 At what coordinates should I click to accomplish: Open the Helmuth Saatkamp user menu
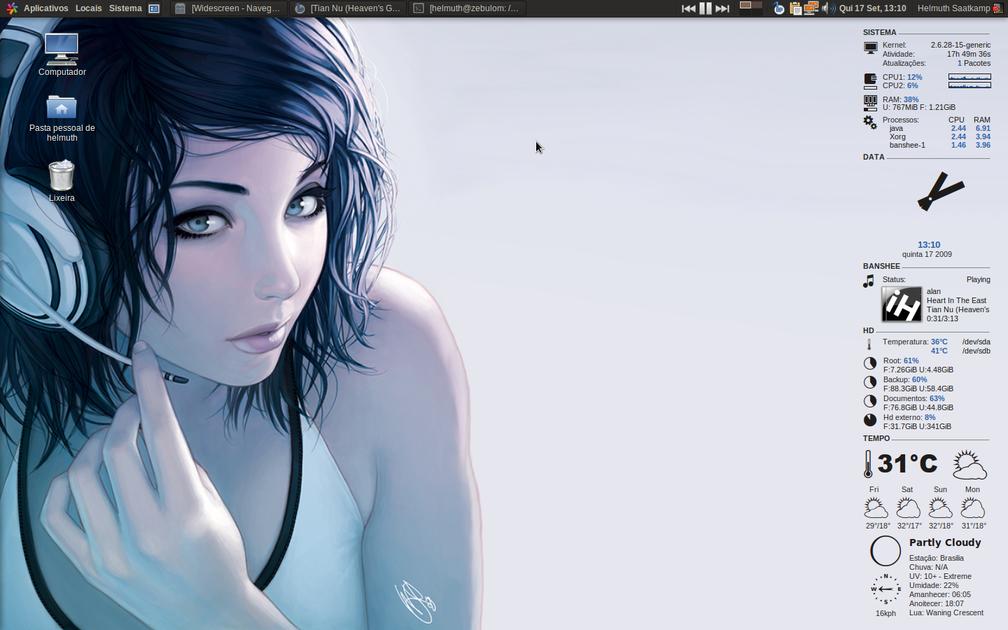click(x=953, y=8)
